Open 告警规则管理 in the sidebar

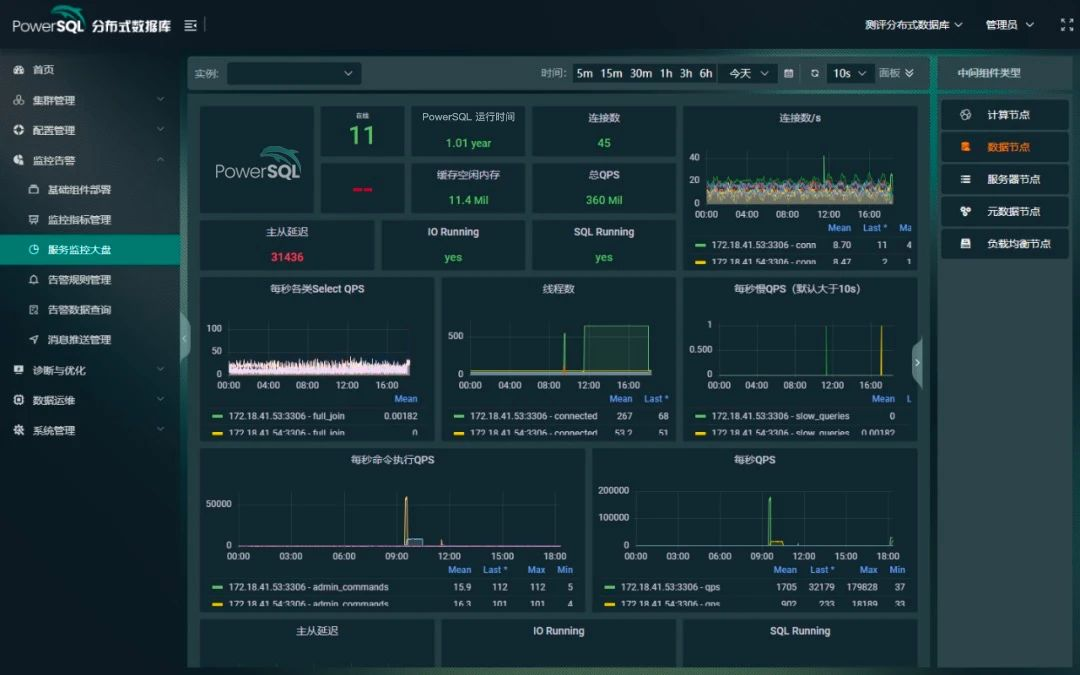tap(79, 280)
